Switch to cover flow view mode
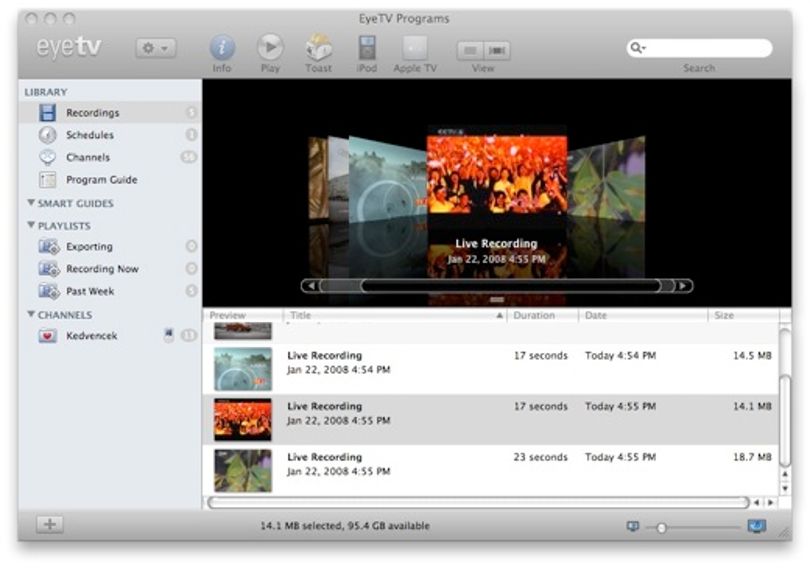Viewport: 810px width, 568px height. click(x=497, y=50)
